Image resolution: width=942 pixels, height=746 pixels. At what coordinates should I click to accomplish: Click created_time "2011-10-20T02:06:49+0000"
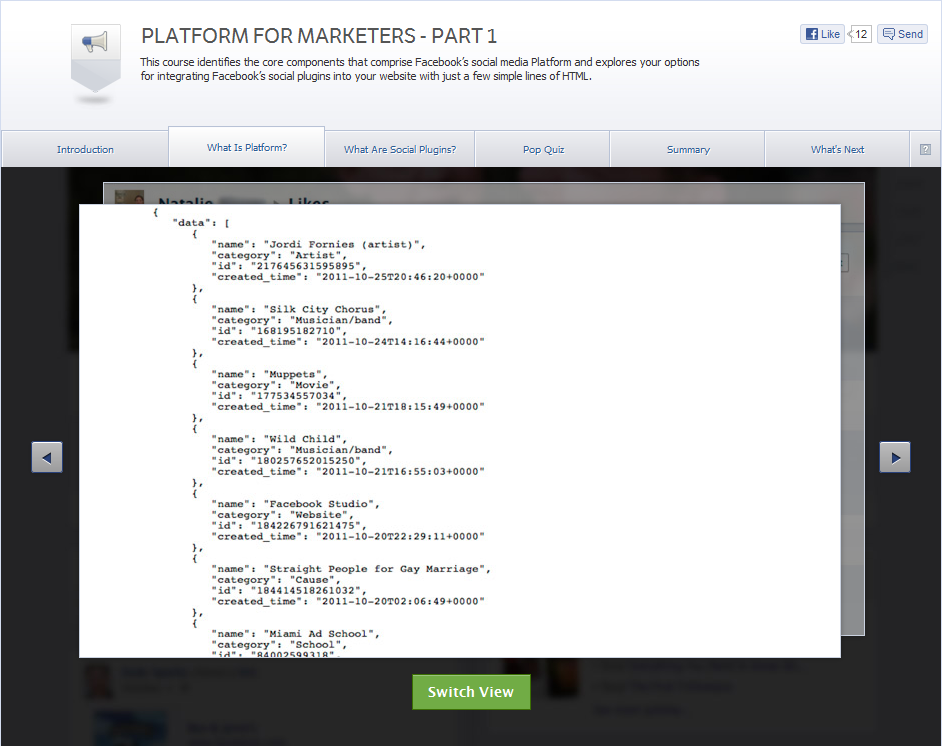348,601
